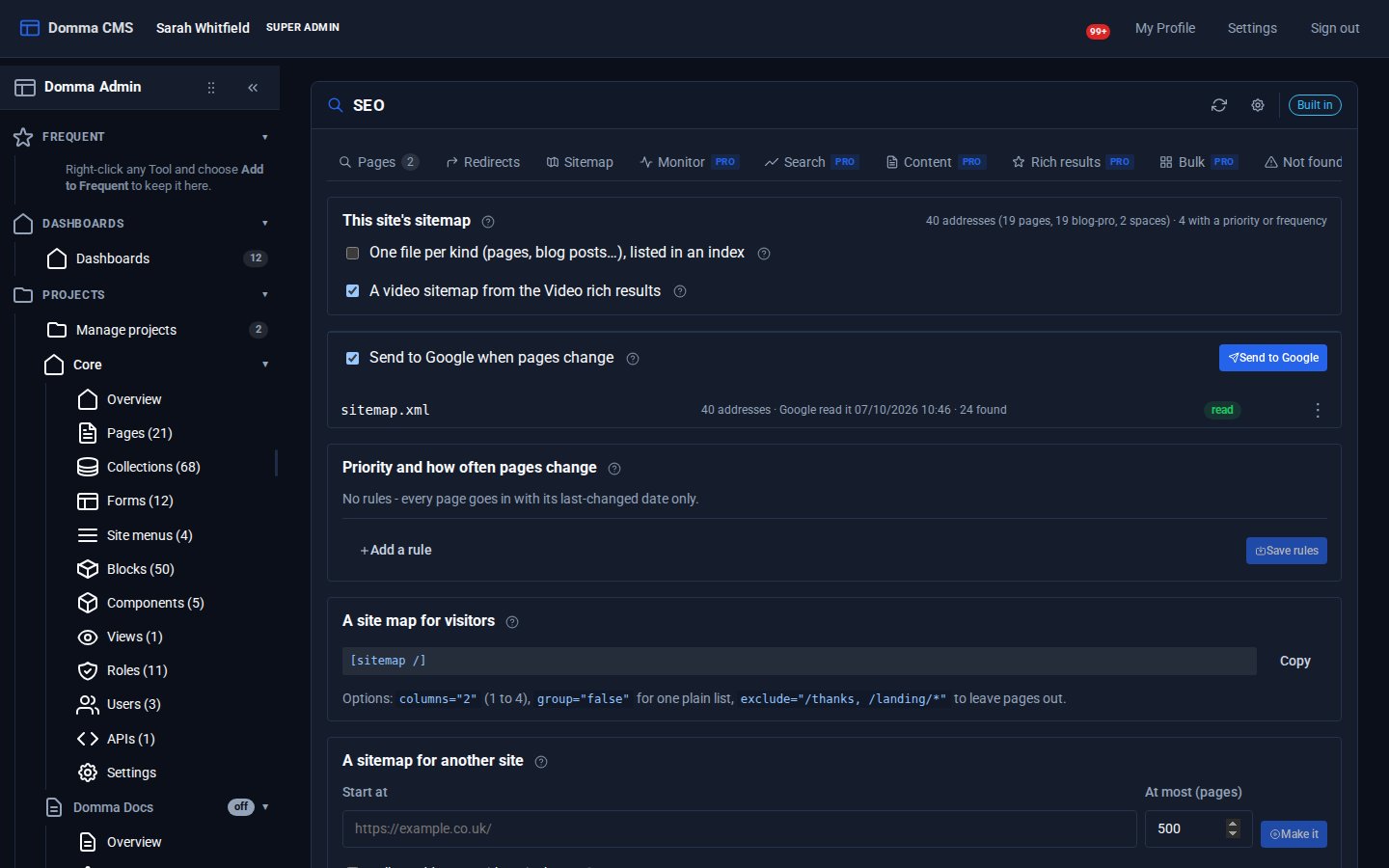Viewport: 1389px width, 868px height.
Task: Click the Make it button
Action: click(1294, 834)
